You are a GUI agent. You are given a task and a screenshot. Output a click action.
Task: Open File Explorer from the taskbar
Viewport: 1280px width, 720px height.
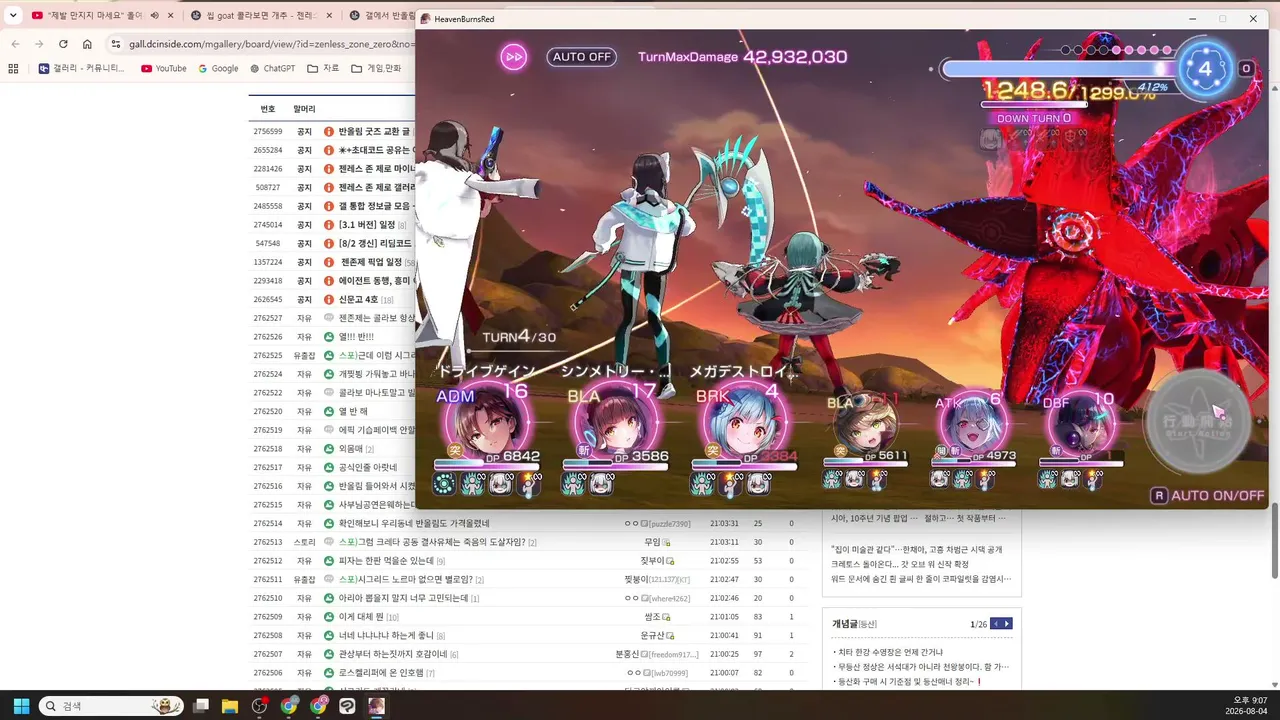pyautogui.click(x=230, y=706)
